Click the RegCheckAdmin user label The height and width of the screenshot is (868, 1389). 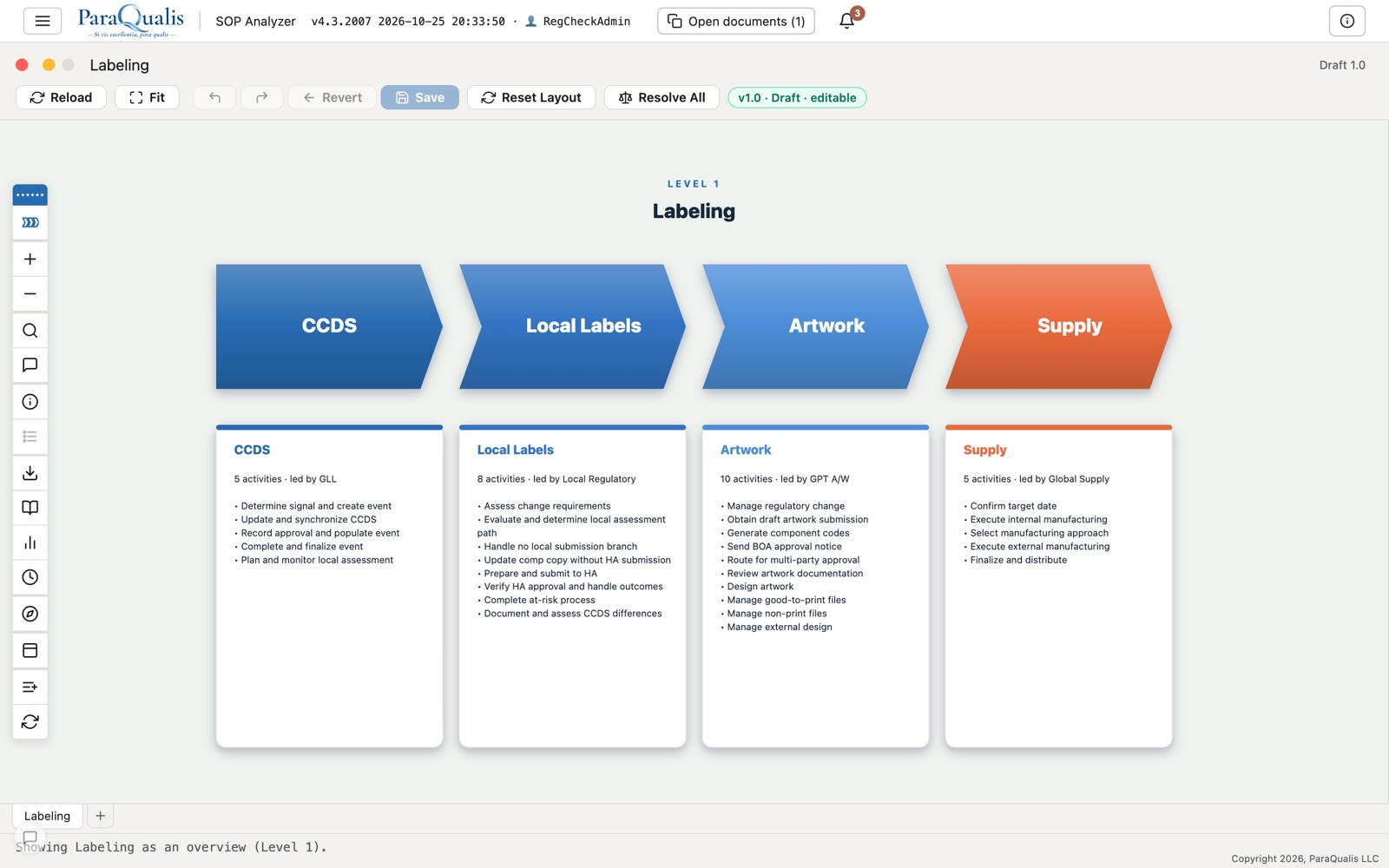click(x=587, y=21)
